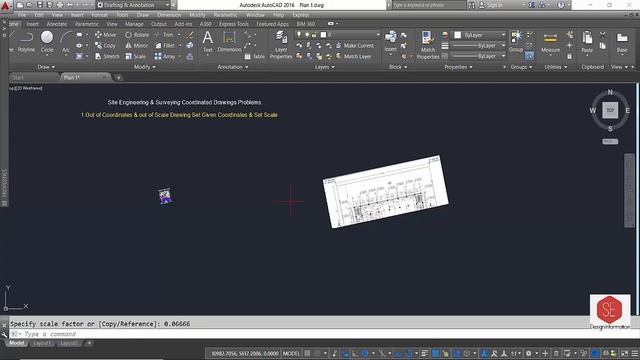Activate the Trim command

pyautogui.click(x=164, y=35)
